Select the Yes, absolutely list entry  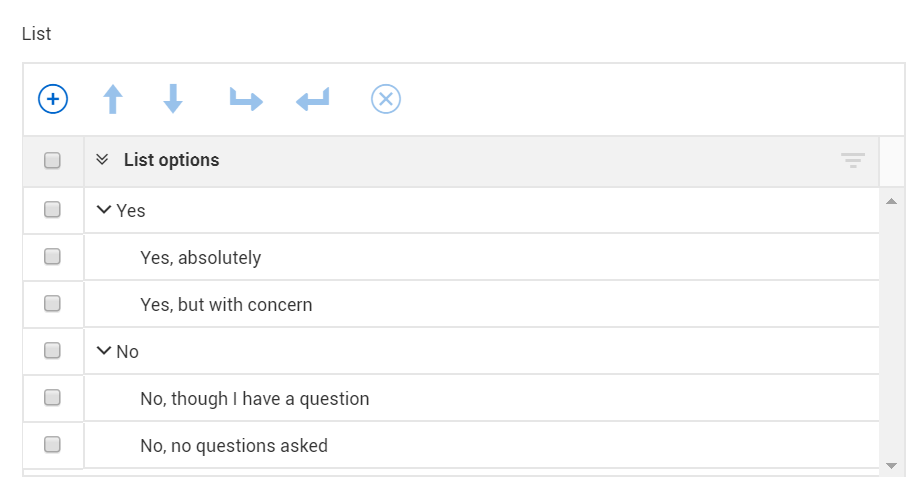[200, 257]
